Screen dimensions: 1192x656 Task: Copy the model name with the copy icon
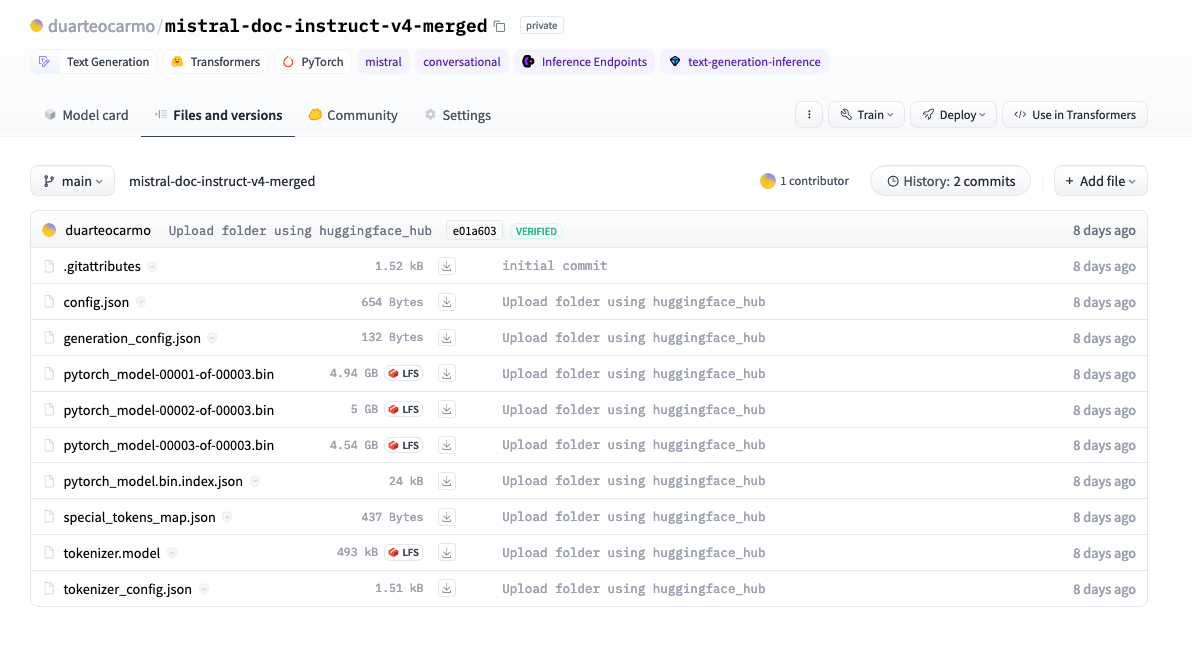pyautogui.click(x=499, y=27)
